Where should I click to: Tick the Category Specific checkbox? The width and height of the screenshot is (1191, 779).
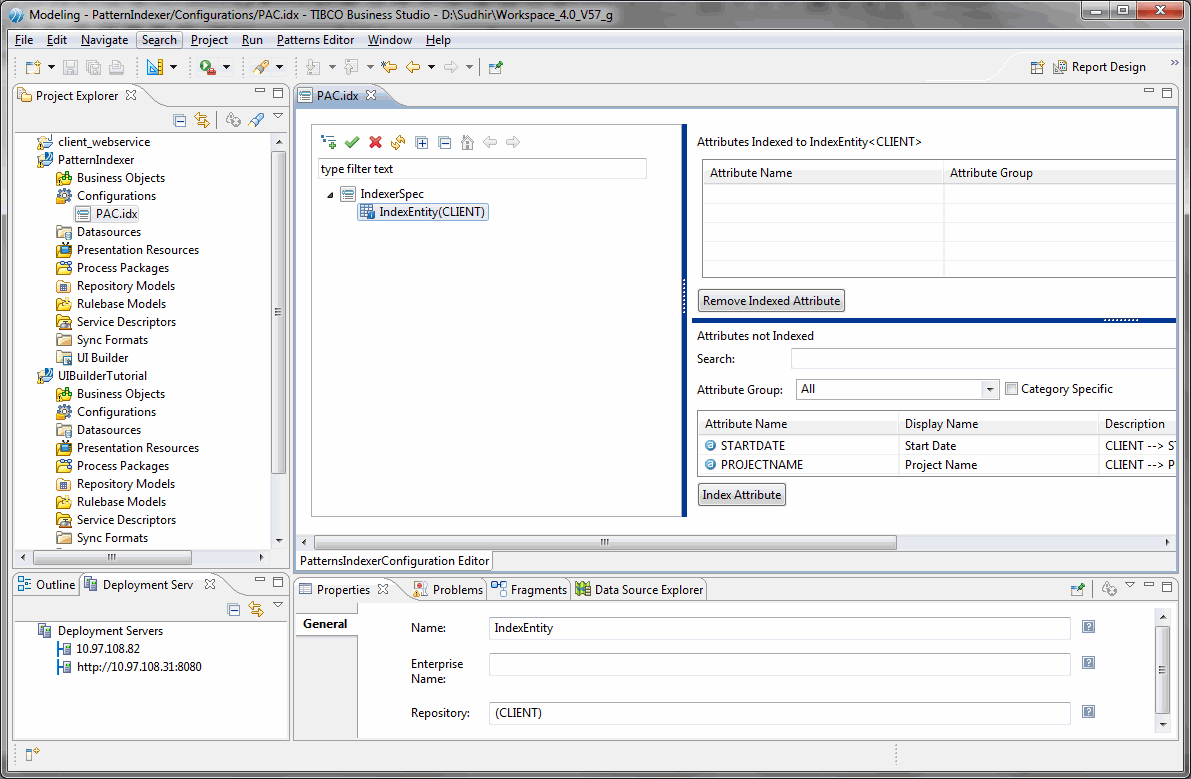[1011, 389]
